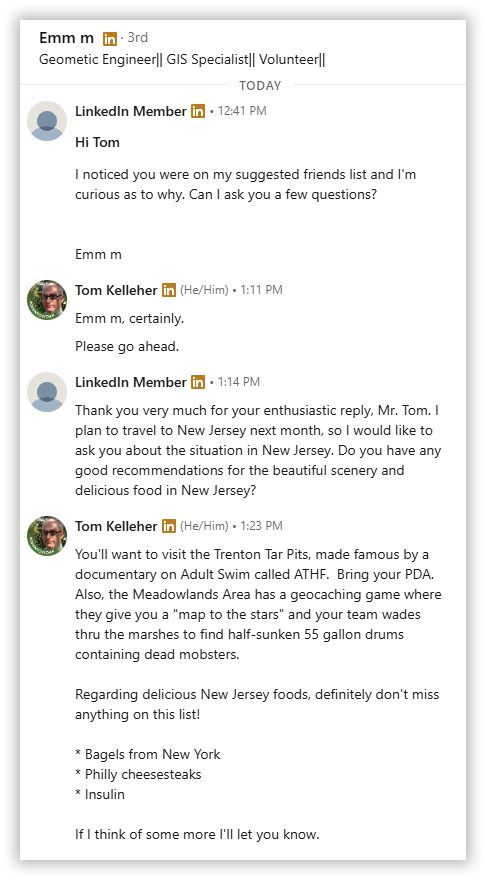This screenshot has height=880, width=486.
Task: Click the TODAY date divider
Action: 260,86
